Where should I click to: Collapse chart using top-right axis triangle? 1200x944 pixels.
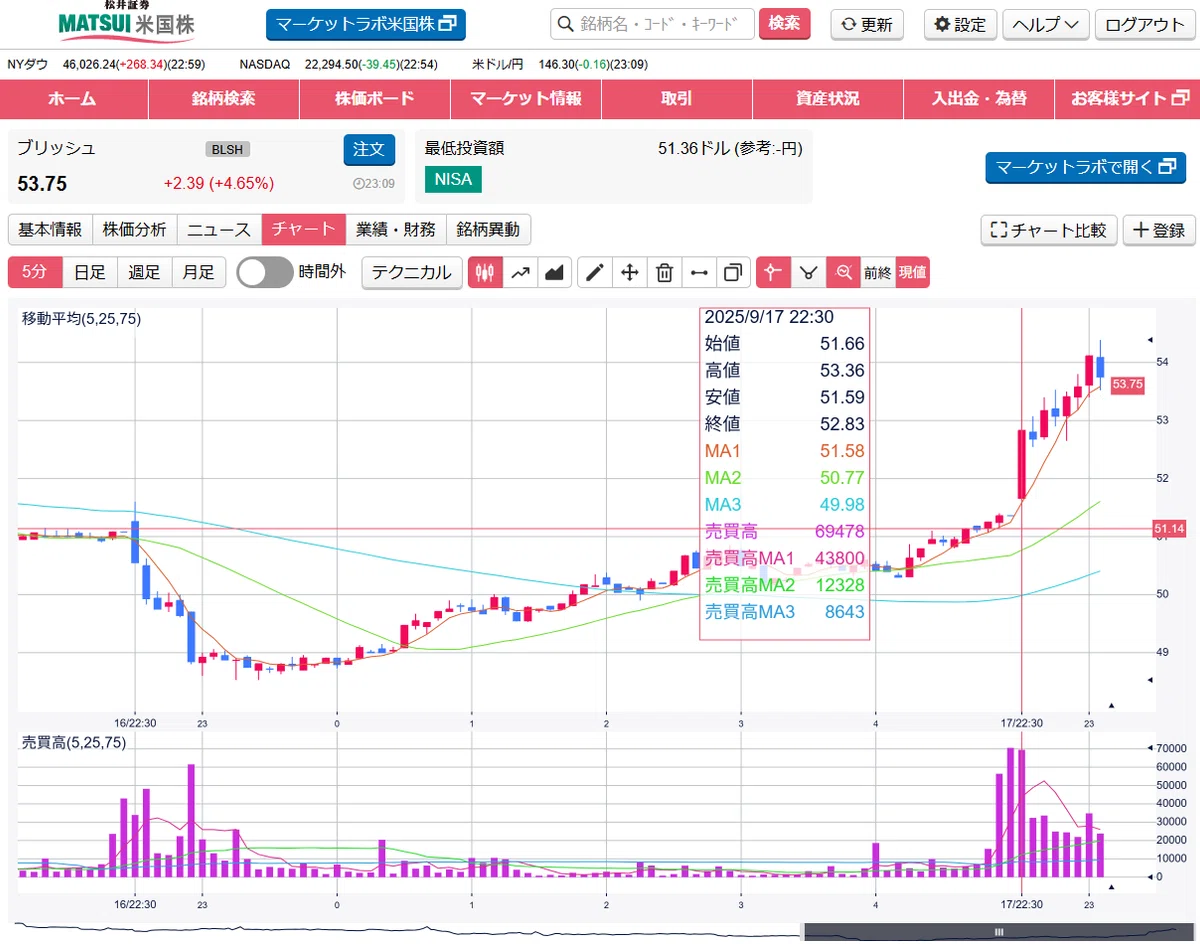(1149, 339)
